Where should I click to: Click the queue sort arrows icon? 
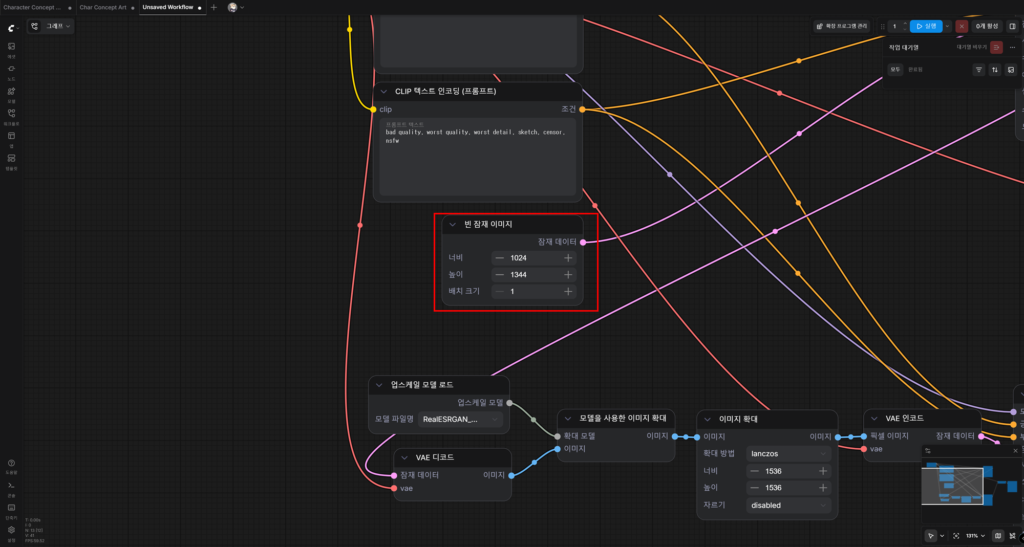click(x=995, y=70)
